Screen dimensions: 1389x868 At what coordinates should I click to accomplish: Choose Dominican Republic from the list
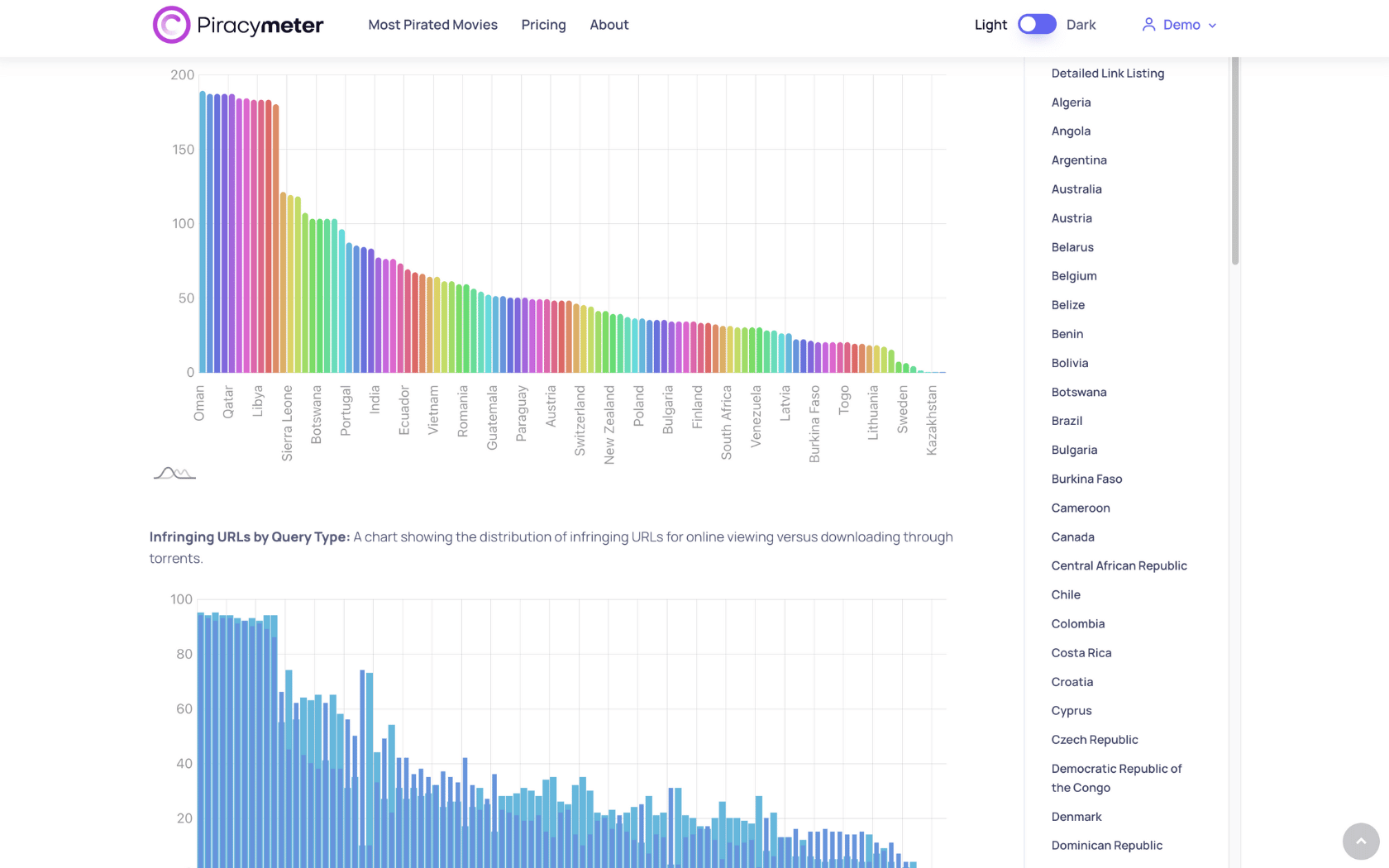click(1106, 845)
